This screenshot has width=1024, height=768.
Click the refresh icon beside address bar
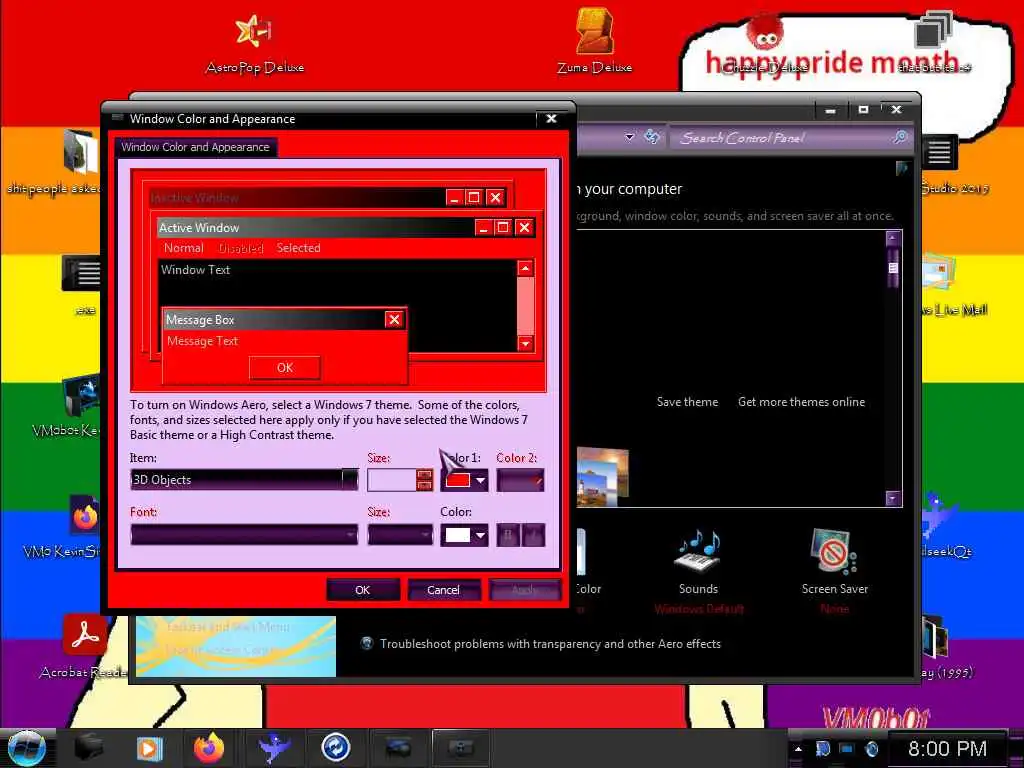(x=651, y=136)
